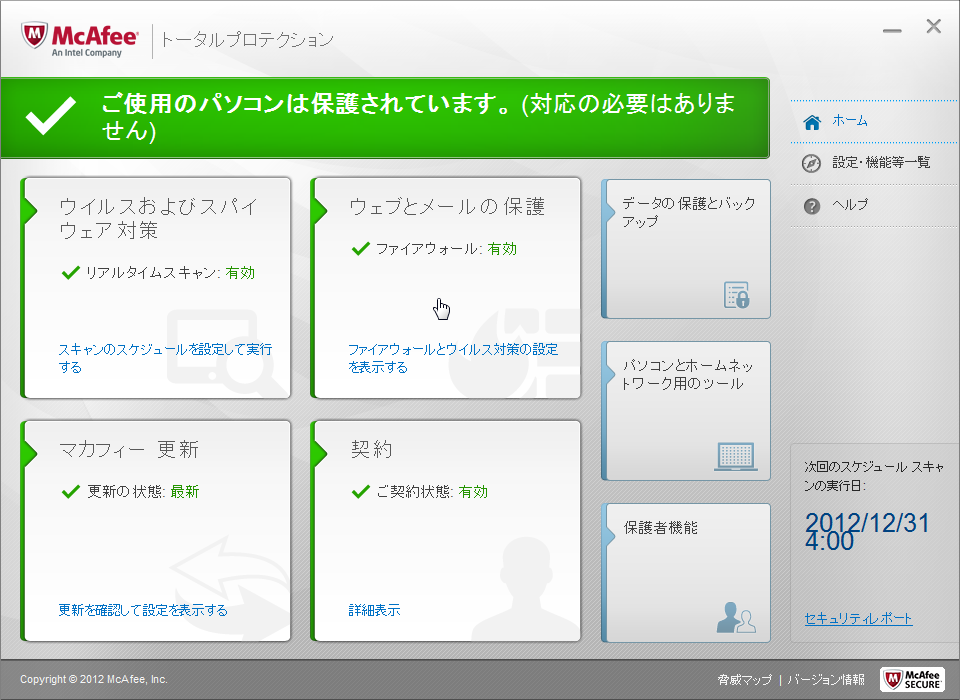The height and width of the screenshot is (700, 960).
Task: Click the McAfee SECURE badge
Action: click(911, 679)
